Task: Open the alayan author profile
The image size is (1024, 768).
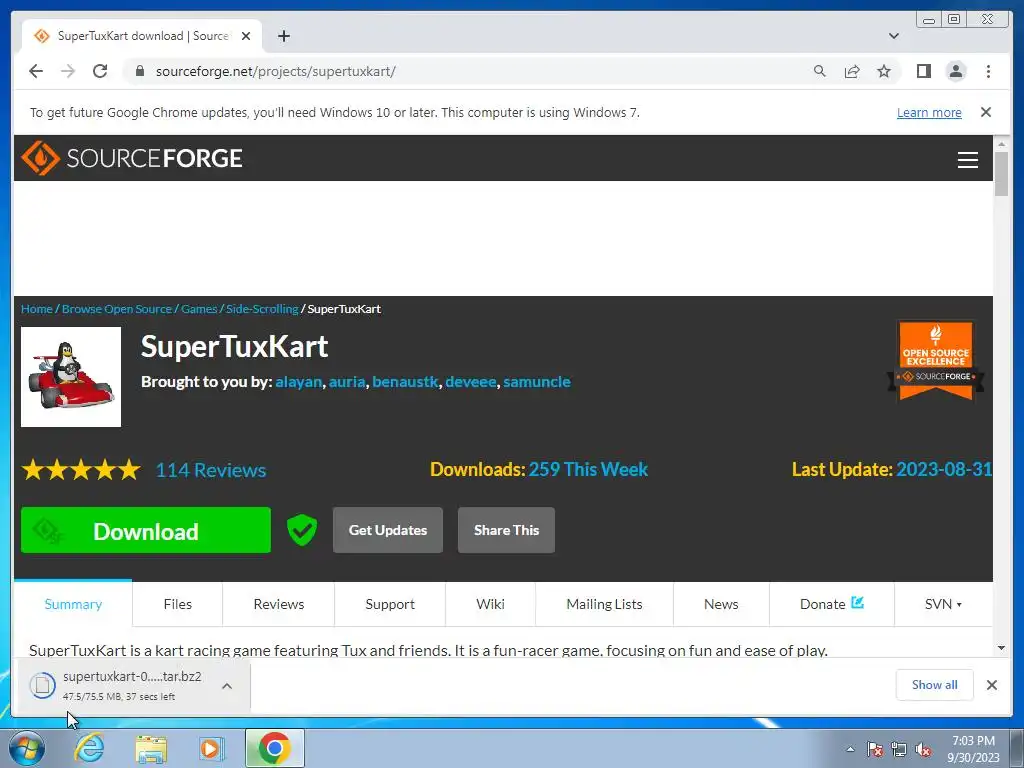Action: pos(298,381)
